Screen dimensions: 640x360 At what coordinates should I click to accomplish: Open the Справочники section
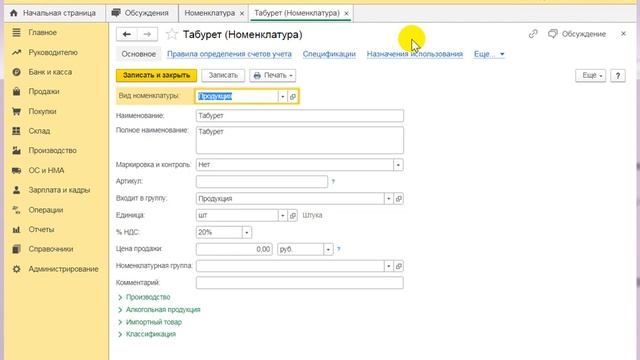(51, 249)
